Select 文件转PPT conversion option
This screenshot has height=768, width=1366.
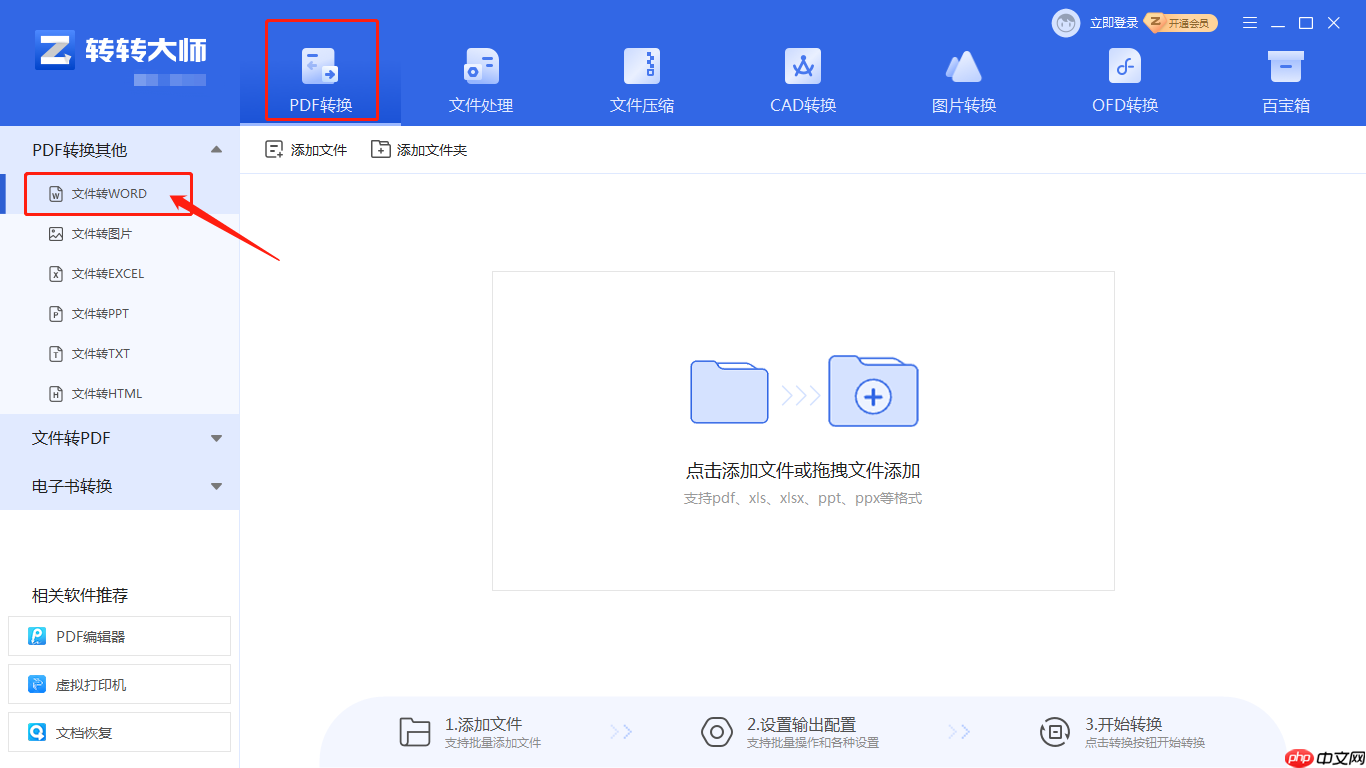click(120, 314)
